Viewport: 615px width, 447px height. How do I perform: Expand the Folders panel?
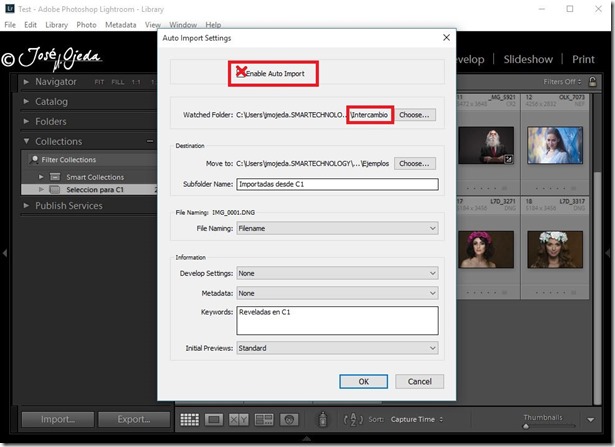coord(26,122)
